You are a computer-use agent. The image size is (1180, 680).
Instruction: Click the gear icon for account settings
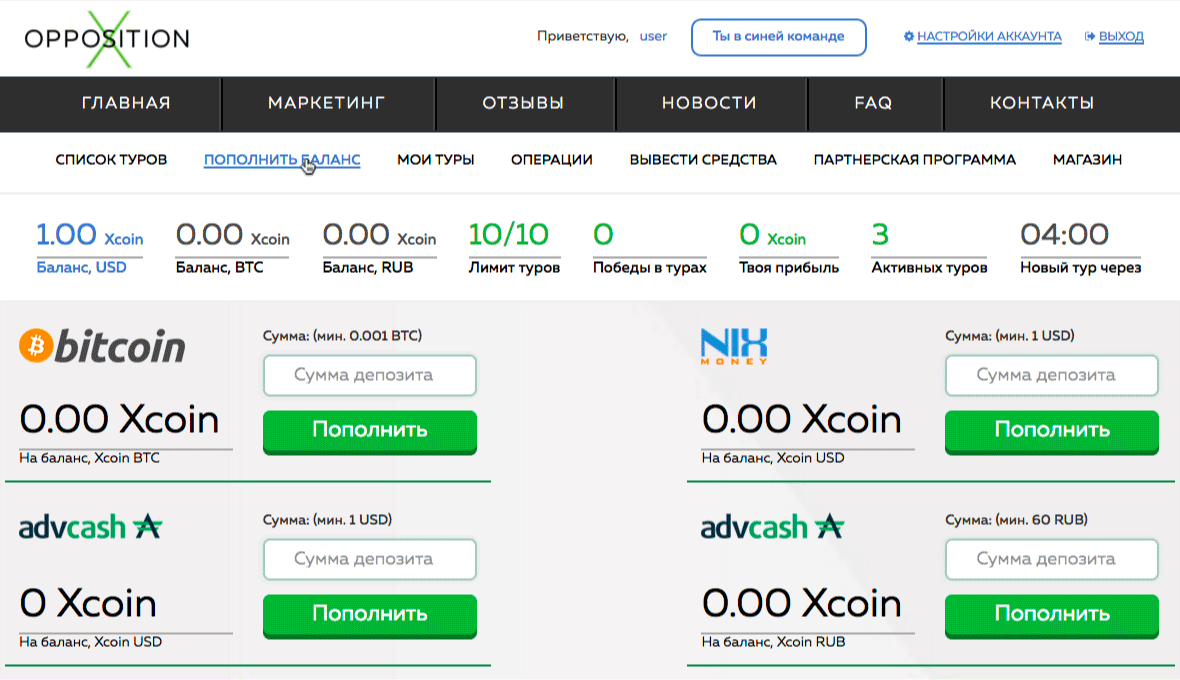908,37
